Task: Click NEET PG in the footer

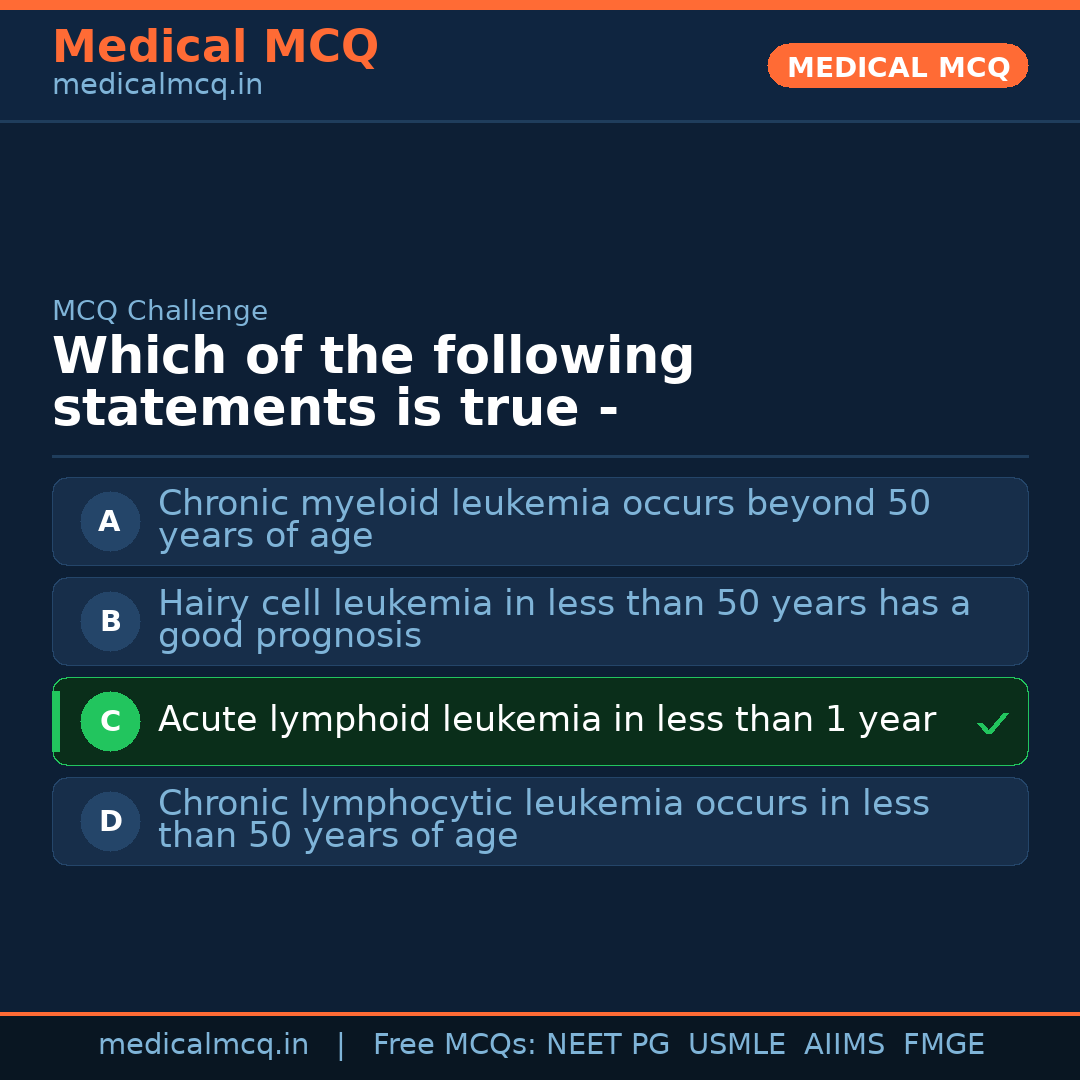Action: (x=608, y=1045)
